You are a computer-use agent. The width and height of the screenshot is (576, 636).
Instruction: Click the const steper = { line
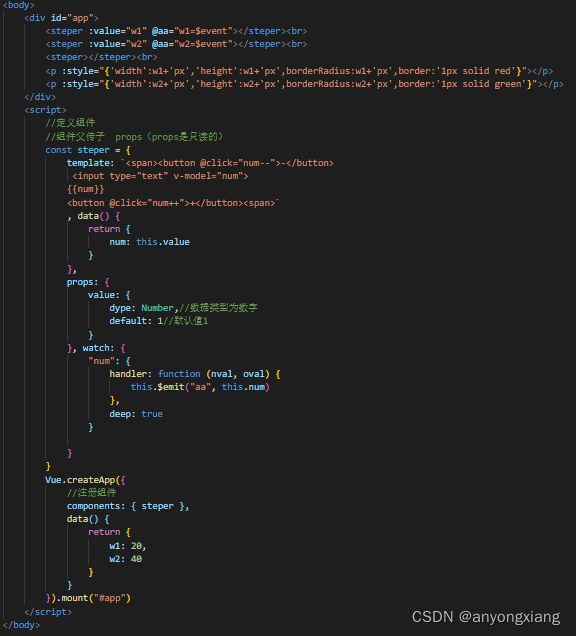click(x=88, y=150)
